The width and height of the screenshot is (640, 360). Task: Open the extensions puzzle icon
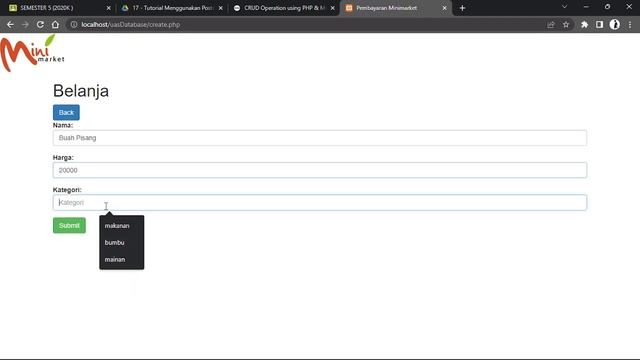584,24
